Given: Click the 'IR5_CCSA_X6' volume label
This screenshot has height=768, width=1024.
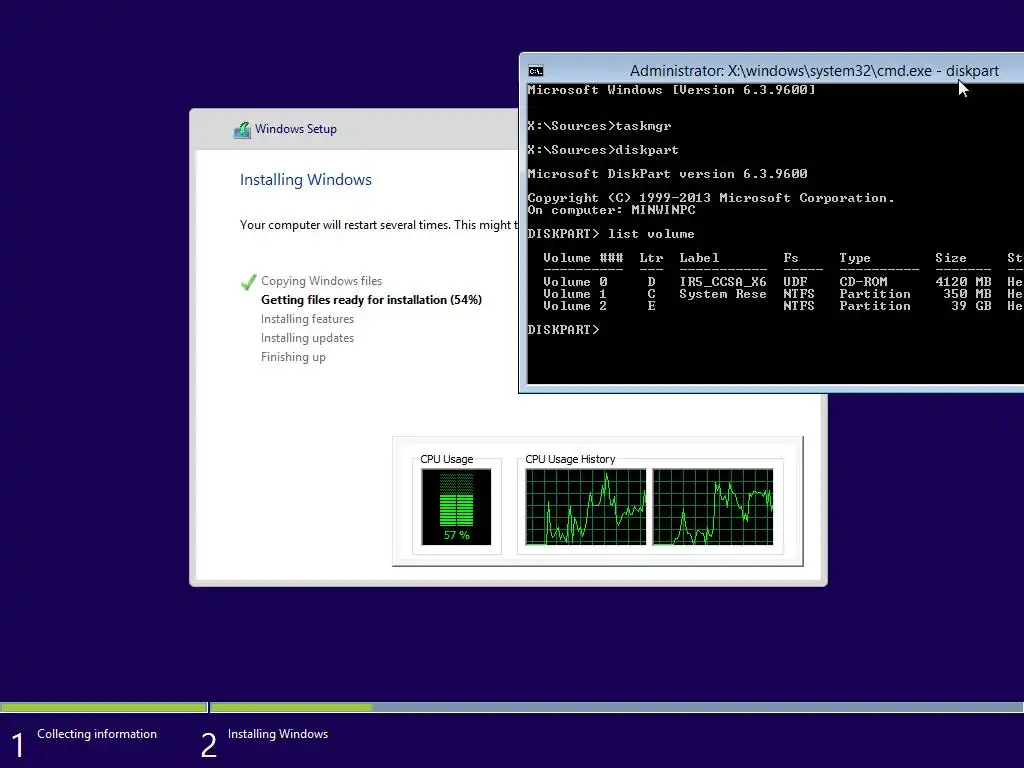Looking at the screenshot, I should point(723,282).
